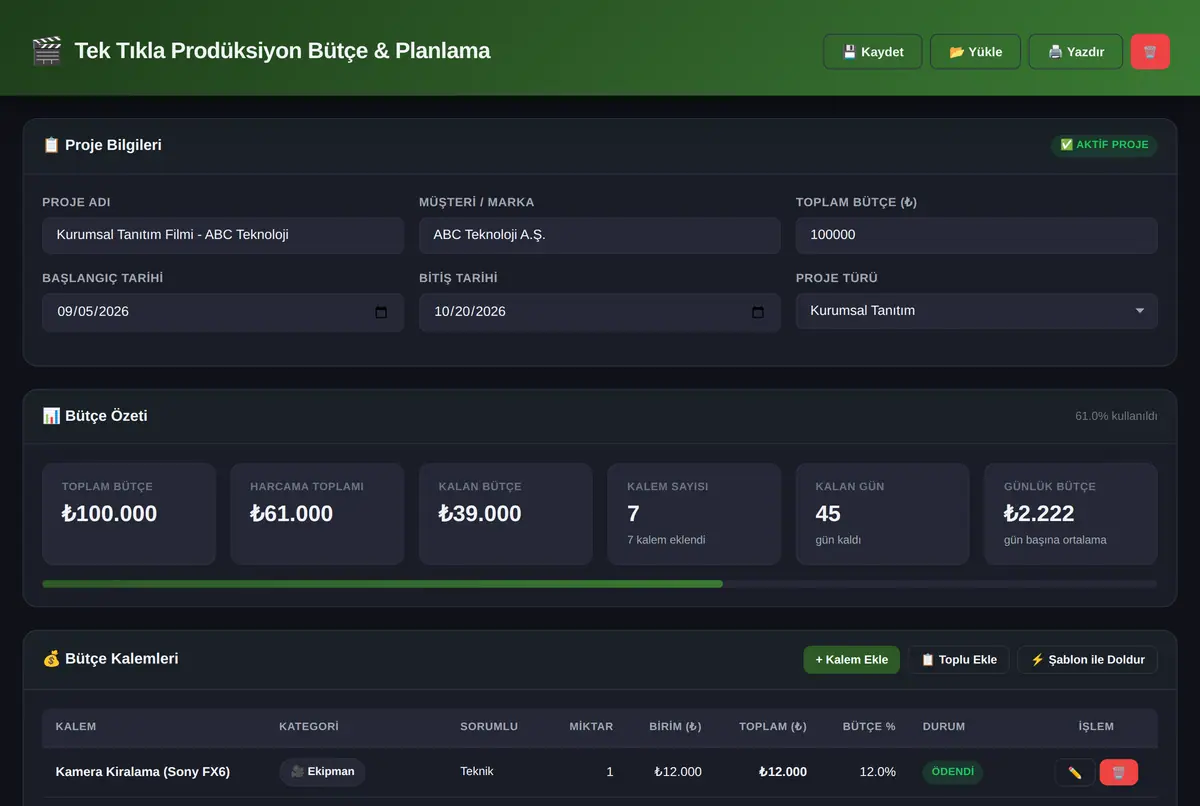Click the SORUMLU column header
Viewport: 1200px width, 806px height.
point(489,727)
